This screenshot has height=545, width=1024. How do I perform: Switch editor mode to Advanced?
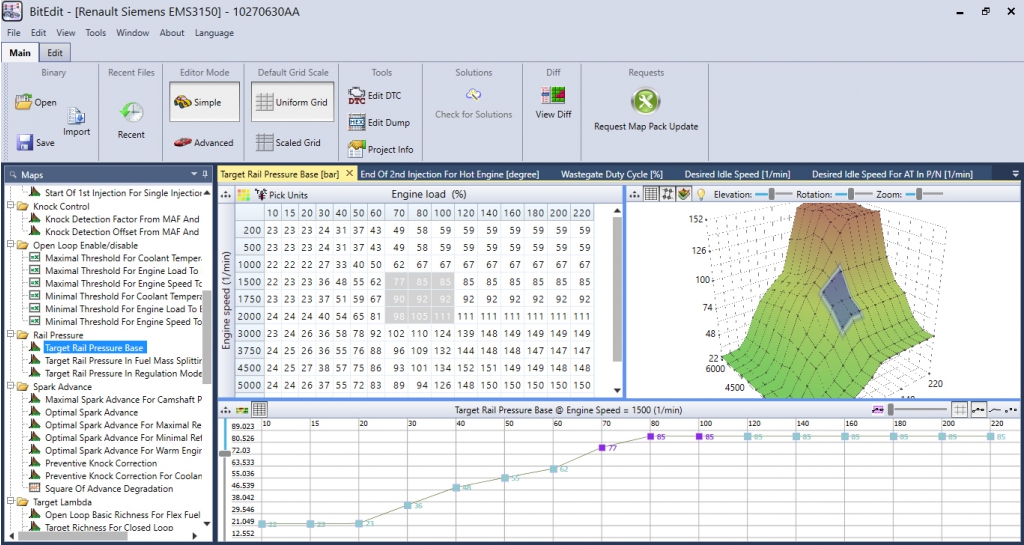coord(204,142)
